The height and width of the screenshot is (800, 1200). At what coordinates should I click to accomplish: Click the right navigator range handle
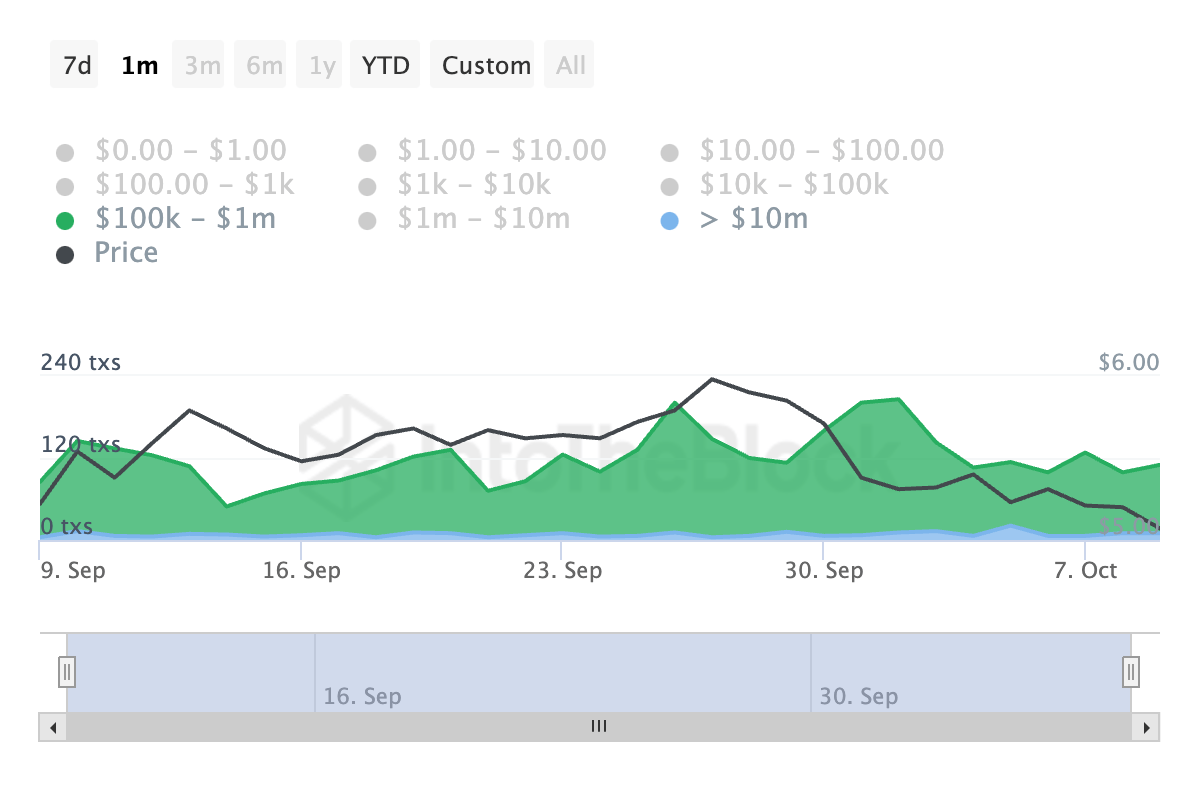[x=1131, y=670]
